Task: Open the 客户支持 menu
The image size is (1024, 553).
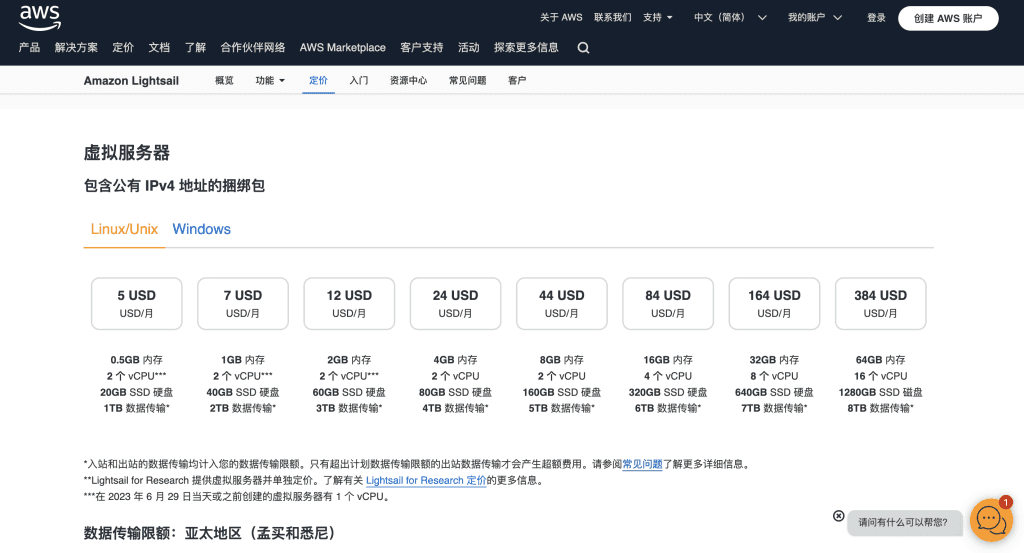Action: click(421, 48)
